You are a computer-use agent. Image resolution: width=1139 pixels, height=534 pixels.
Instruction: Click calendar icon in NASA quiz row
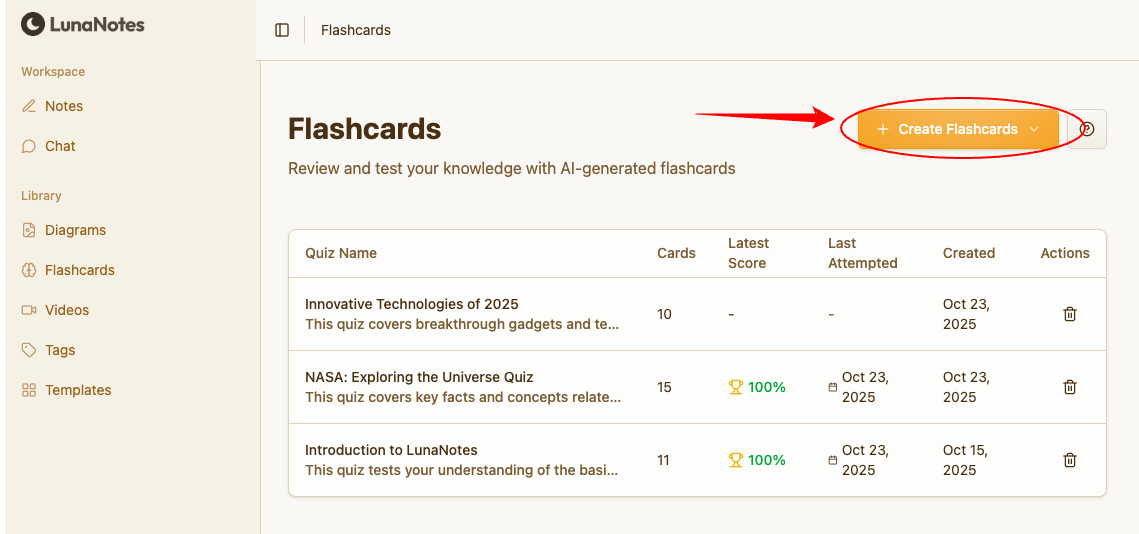pos(833,387)
